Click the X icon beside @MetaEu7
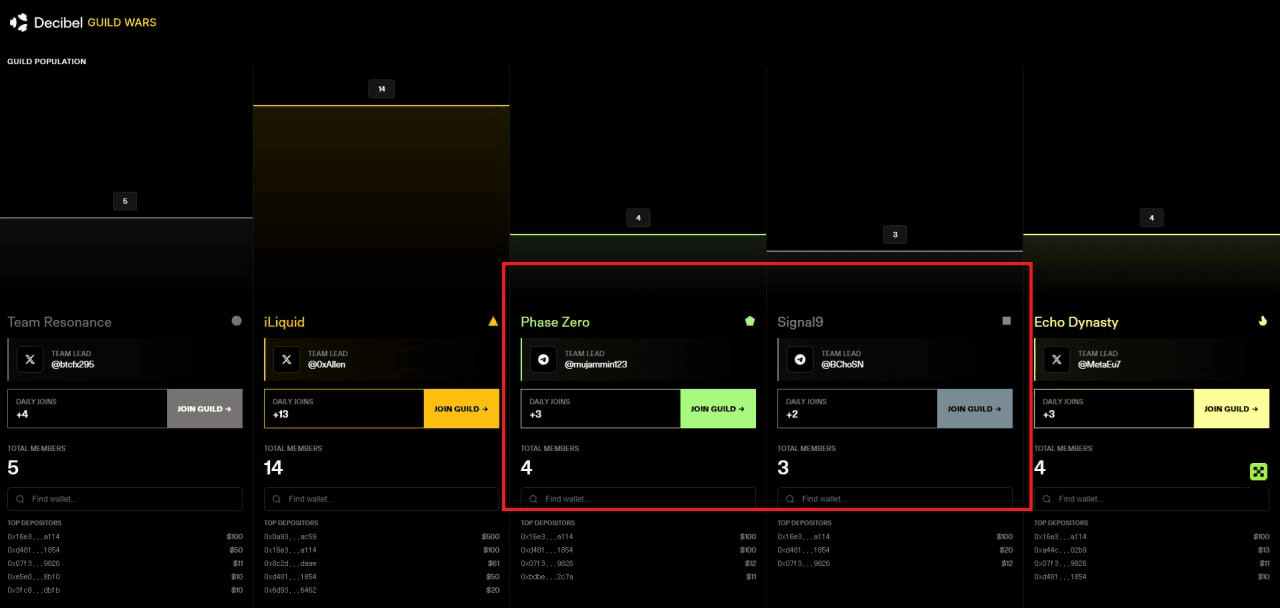 1057,359
